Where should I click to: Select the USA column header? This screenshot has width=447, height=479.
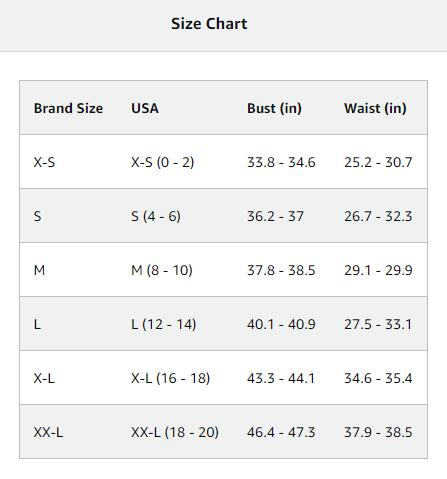click(145, 108)
